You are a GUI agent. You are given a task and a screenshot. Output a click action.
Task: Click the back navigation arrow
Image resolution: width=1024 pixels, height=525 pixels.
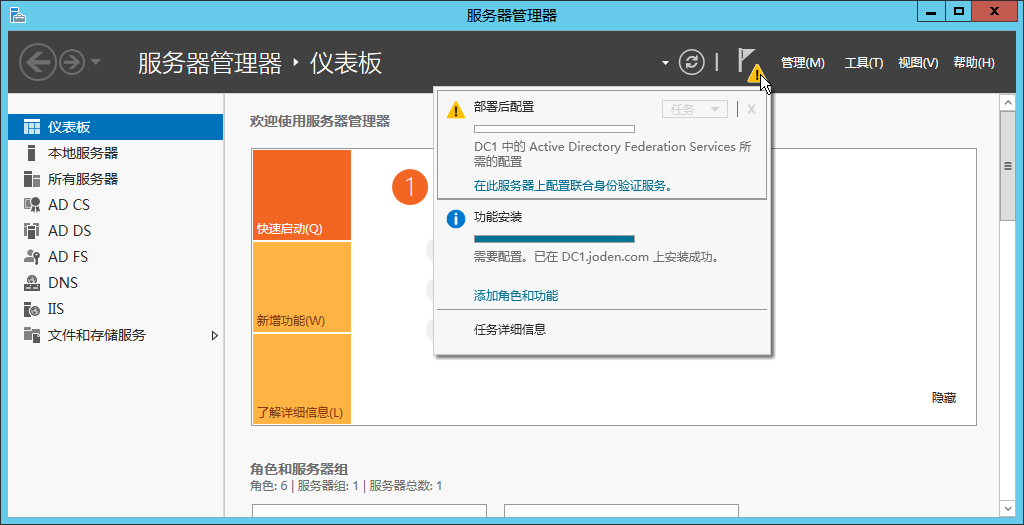(x=38, y=63)
